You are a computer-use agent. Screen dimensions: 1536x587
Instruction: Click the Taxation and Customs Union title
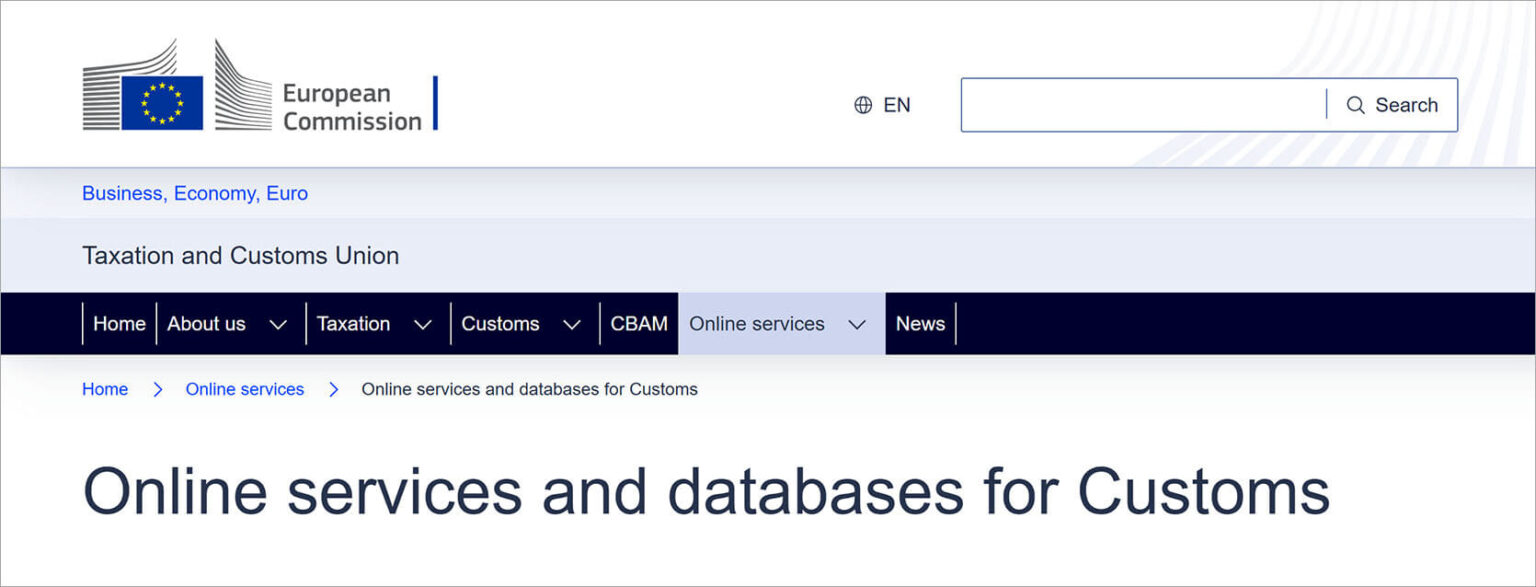pyautogui.click(x=240, y=256)
